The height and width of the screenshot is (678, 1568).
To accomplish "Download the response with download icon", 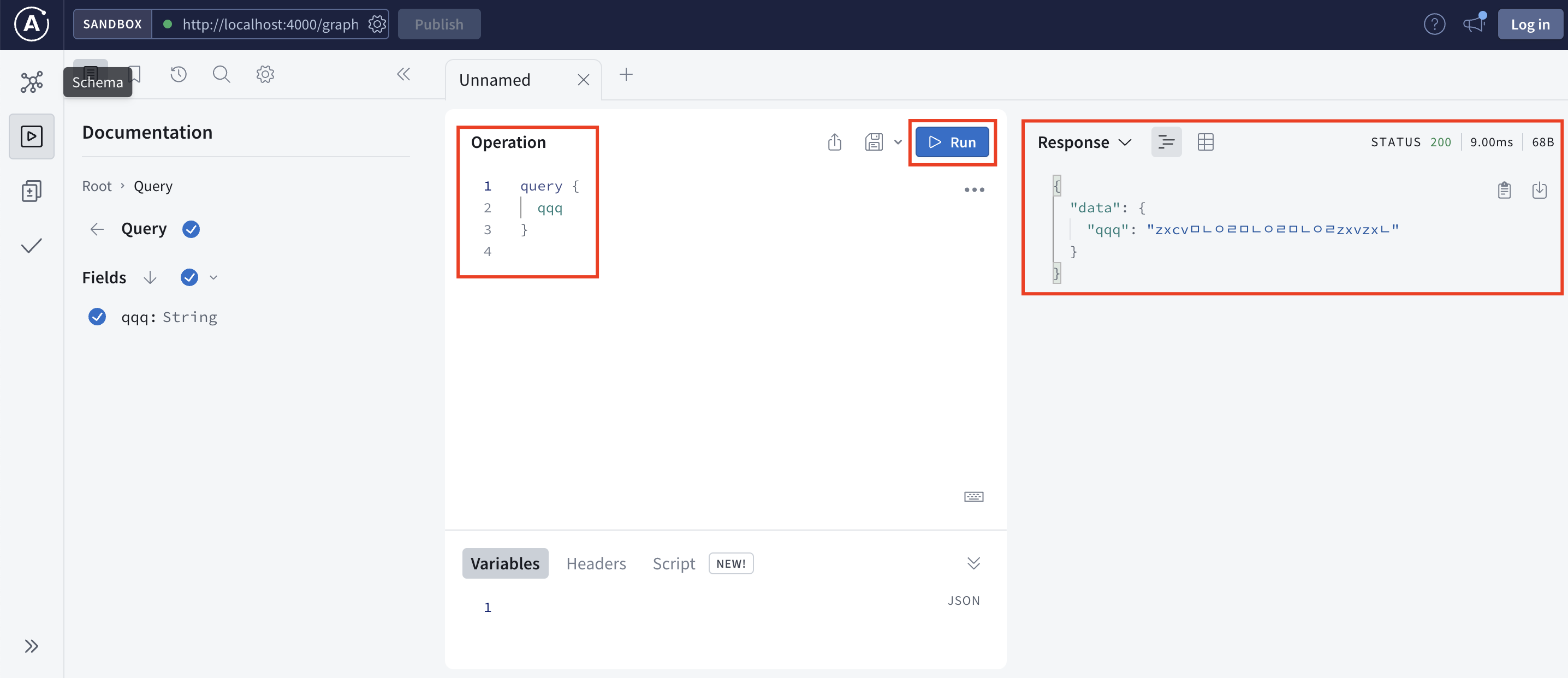I will tap(1540, 191).
